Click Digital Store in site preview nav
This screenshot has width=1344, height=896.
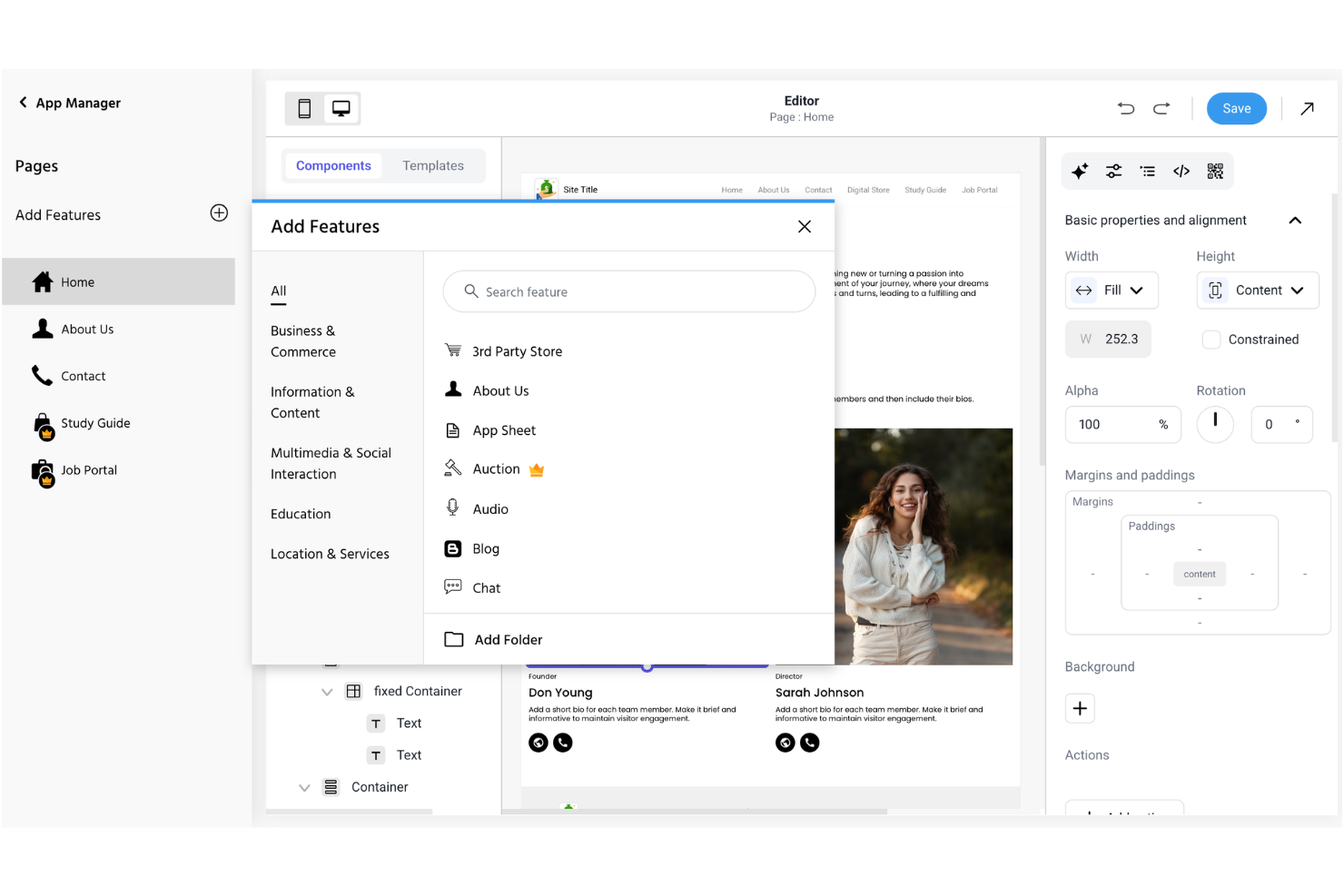click(868, 191)
